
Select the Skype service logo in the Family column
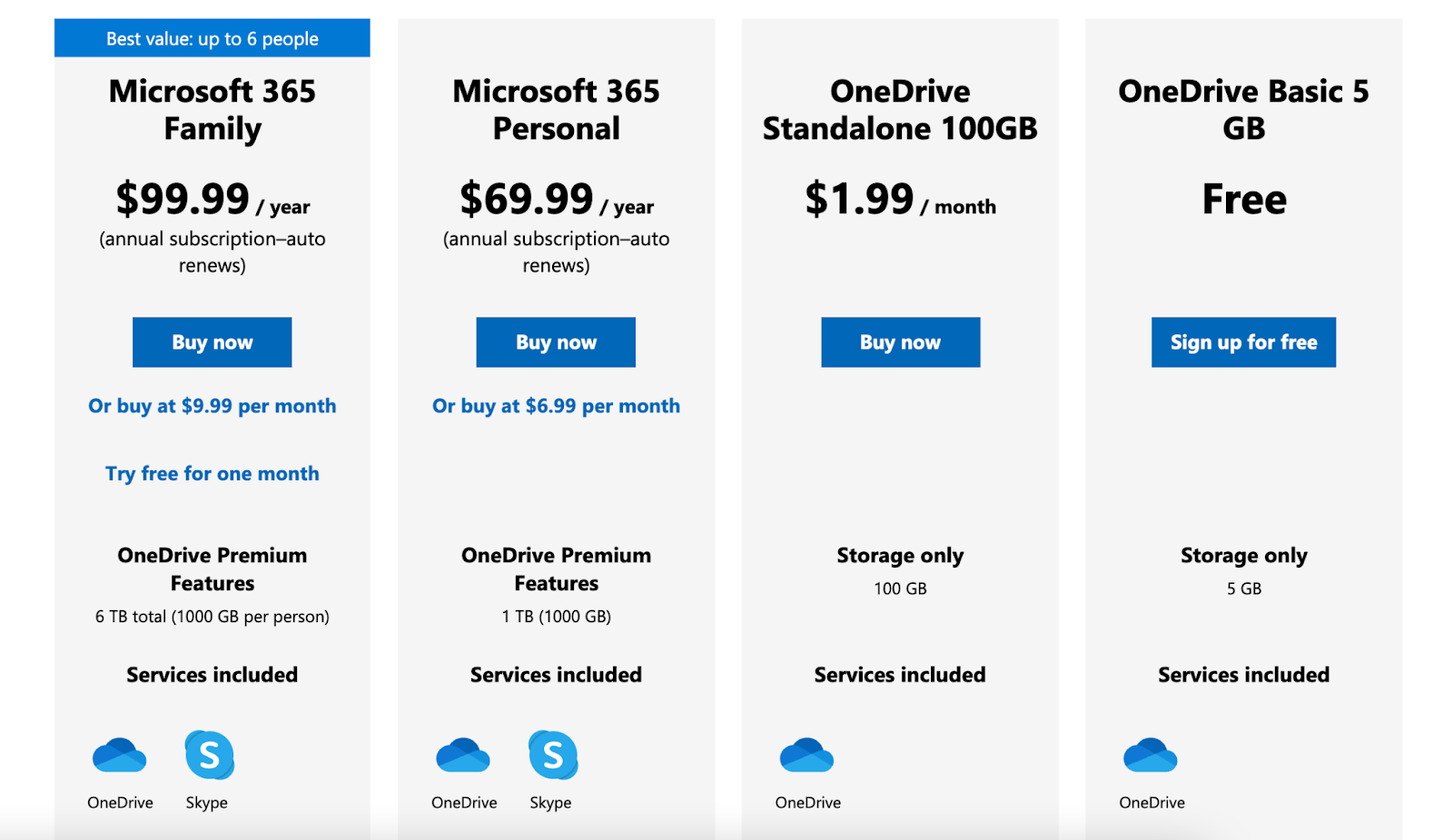point(209,756)
